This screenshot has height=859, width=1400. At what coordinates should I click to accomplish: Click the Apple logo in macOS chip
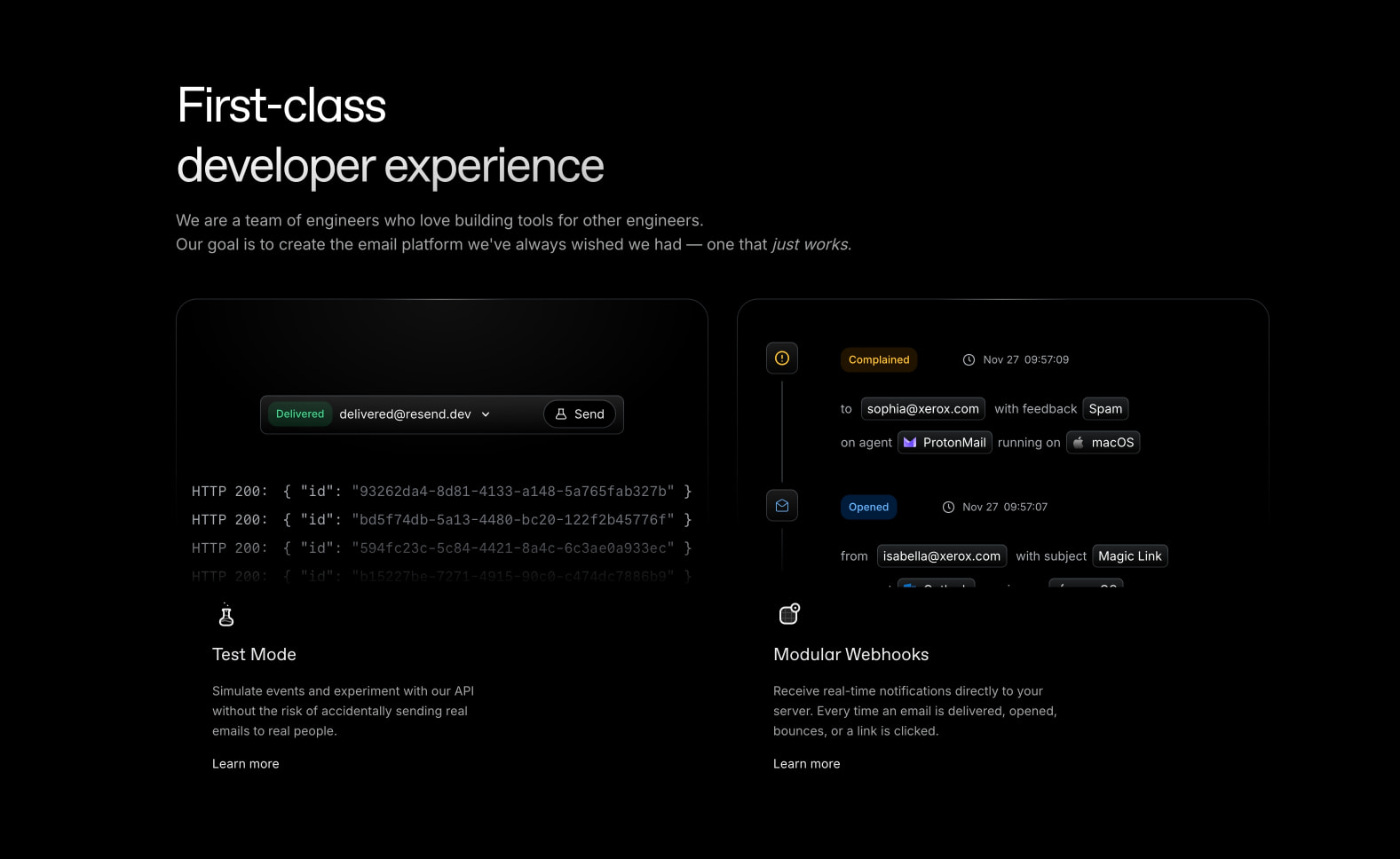coord(1078,442)
